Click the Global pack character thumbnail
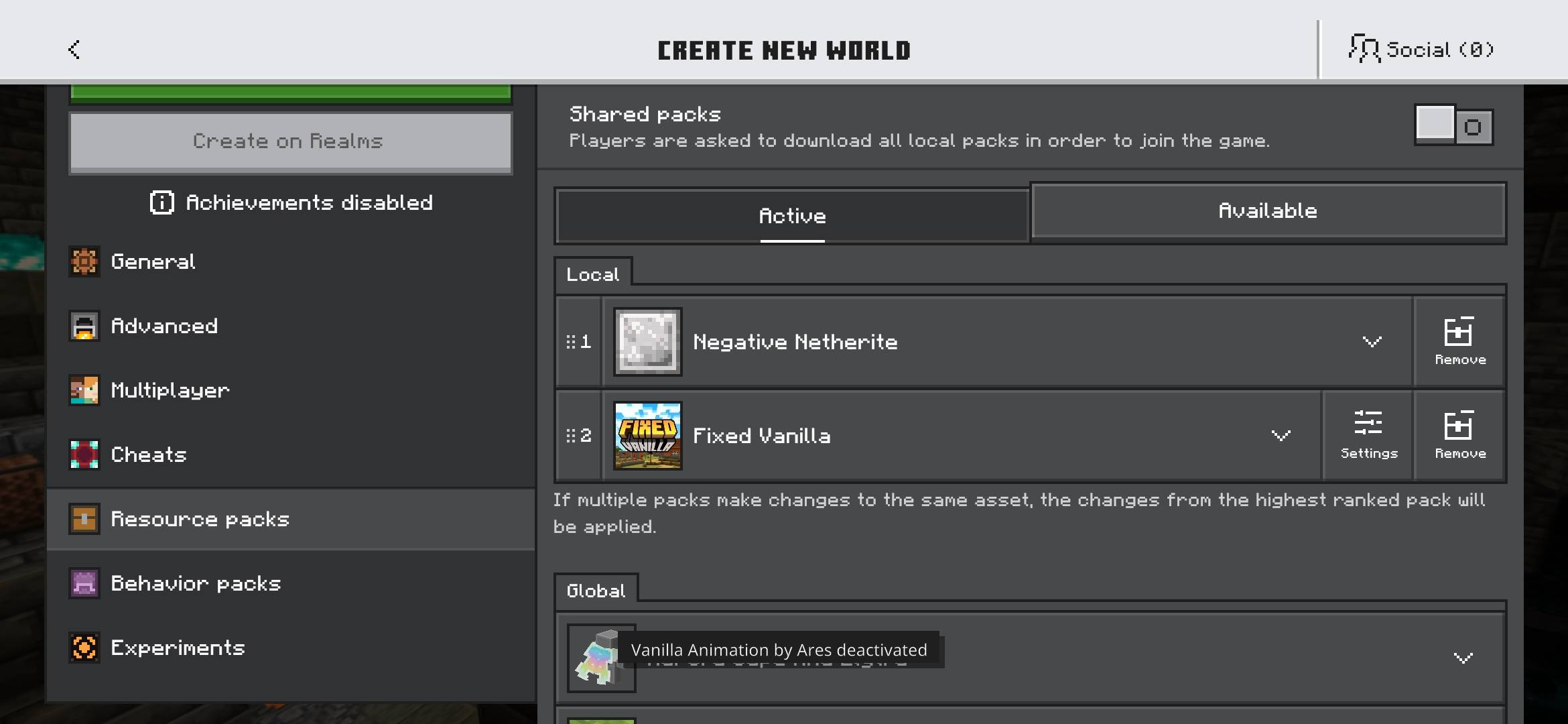The image size is (1568, 724). (x=601, y=658)
